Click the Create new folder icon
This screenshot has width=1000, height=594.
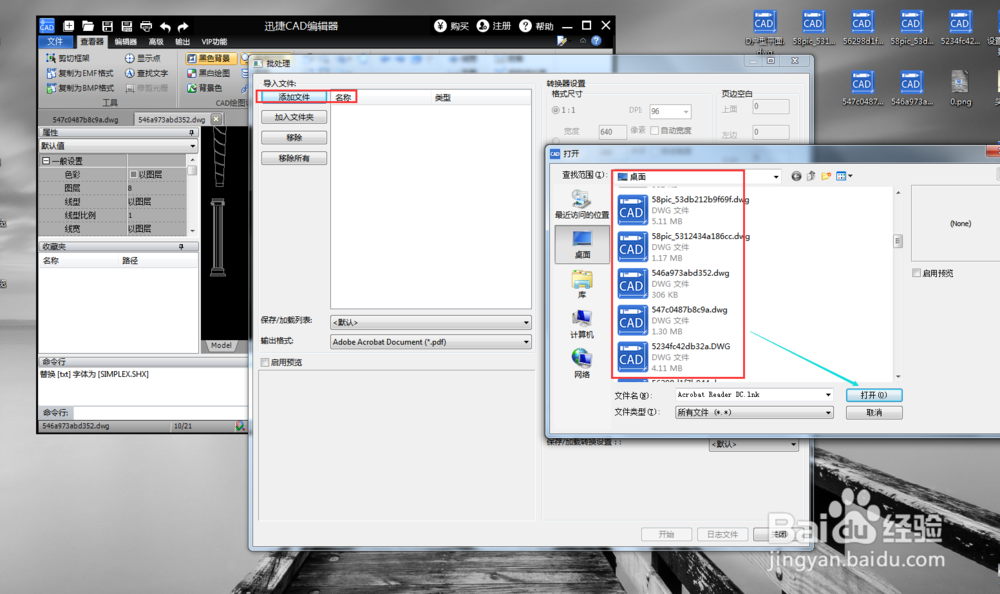[x=826, y=177]
